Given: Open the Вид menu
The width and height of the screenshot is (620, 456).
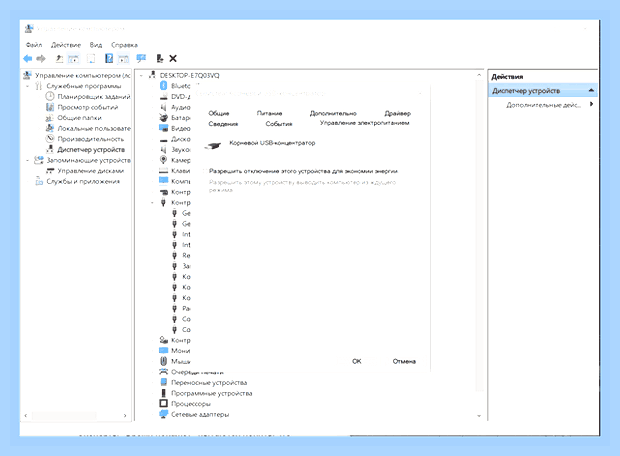Looking at the screenshot, I should pyautogui.click(x=96, y=45).
